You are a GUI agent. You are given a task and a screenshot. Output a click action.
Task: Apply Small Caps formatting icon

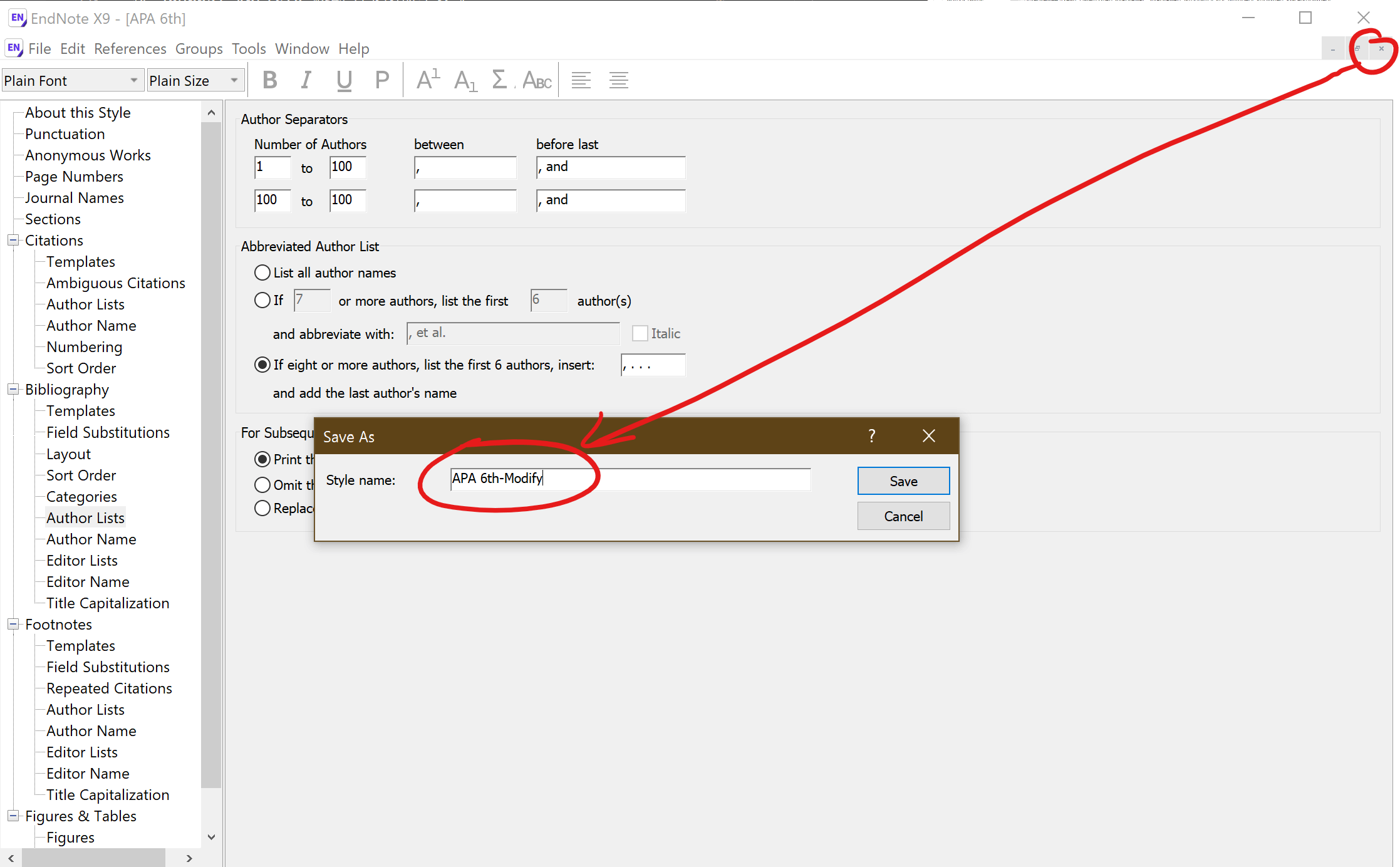537,80
